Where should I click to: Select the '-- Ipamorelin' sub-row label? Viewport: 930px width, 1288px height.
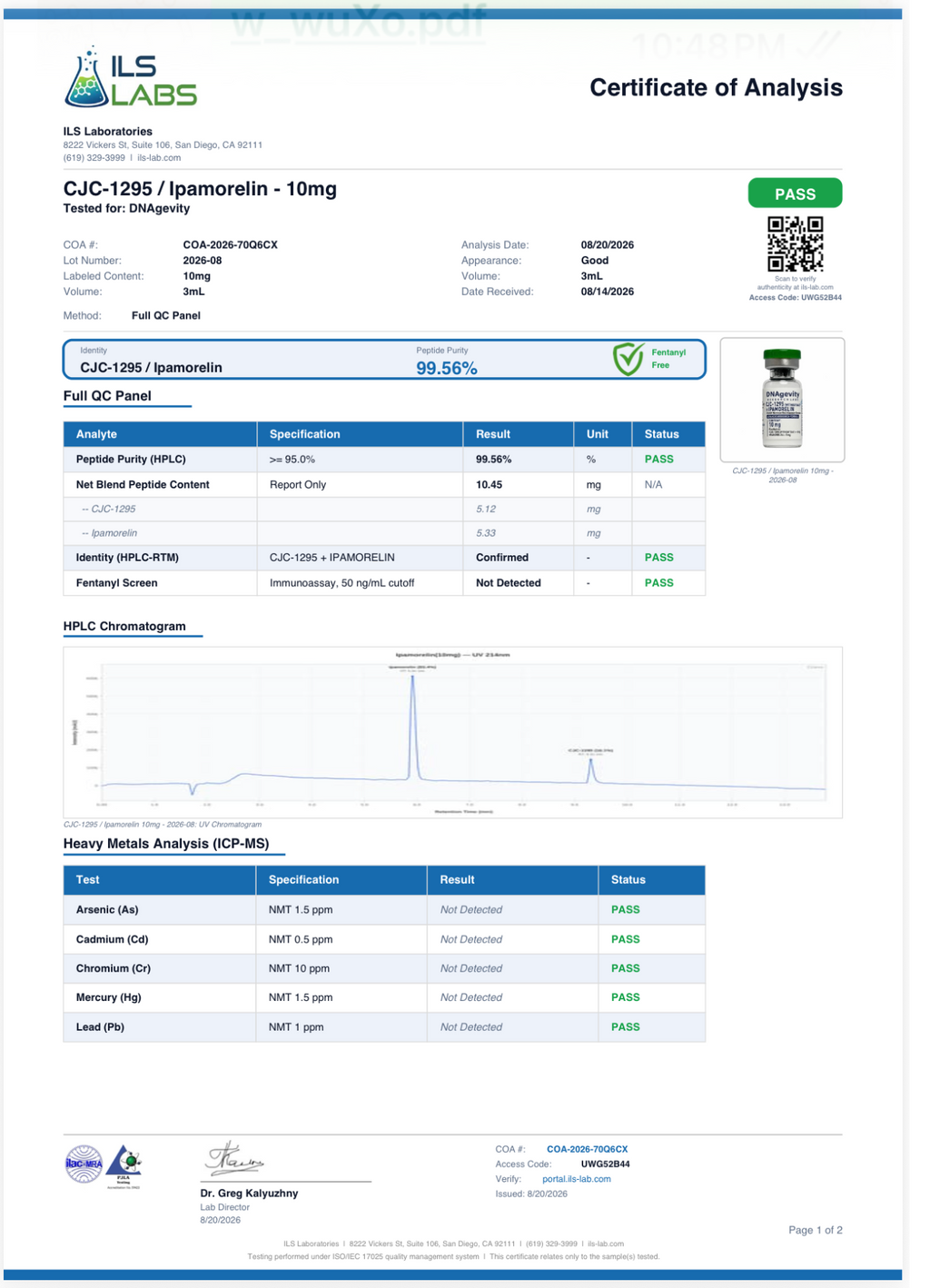[110, 533]
